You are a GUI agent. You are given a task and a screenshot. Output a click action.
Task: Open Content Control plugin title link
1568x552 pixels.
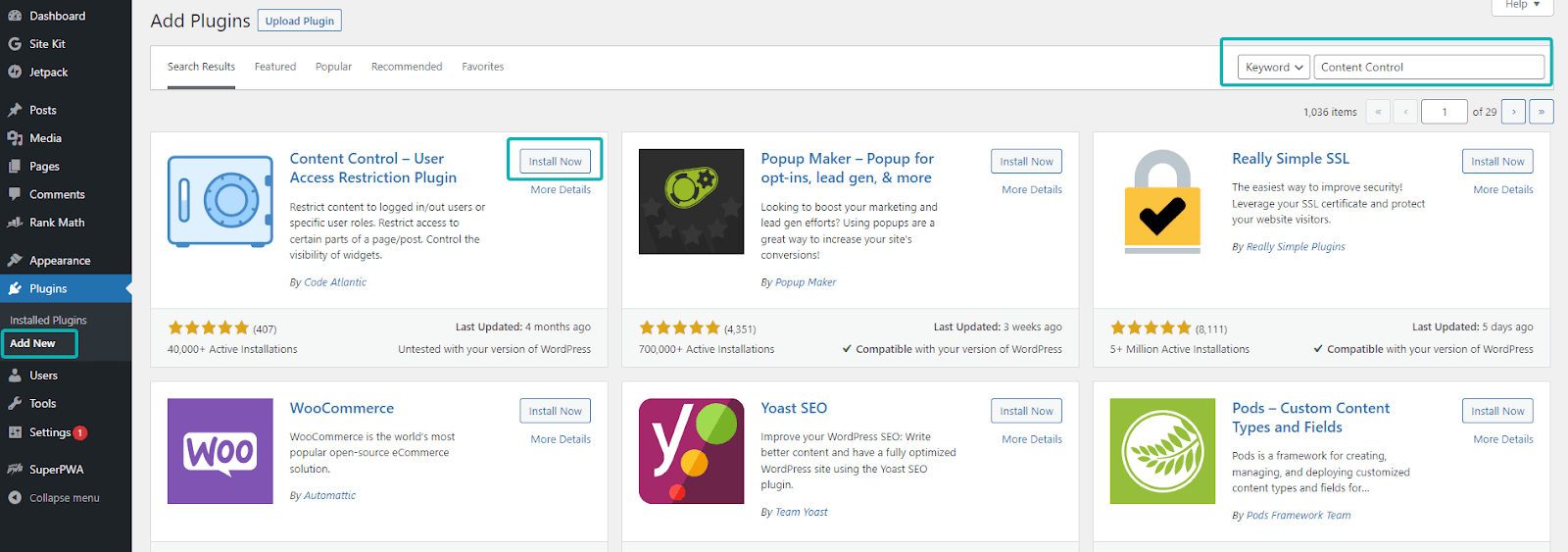(x=373, y=168)
